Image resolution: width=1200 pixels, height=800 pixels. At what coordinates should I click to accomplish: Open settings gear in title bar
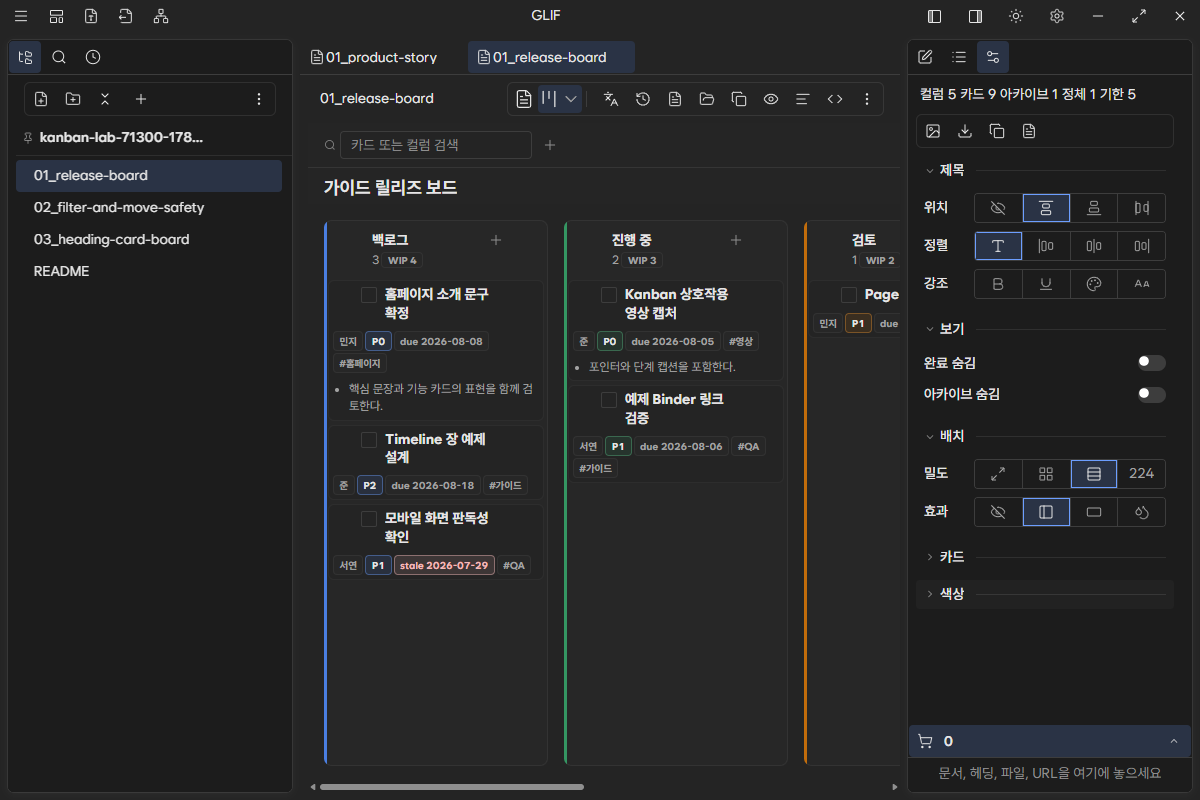click(1057, 16)
